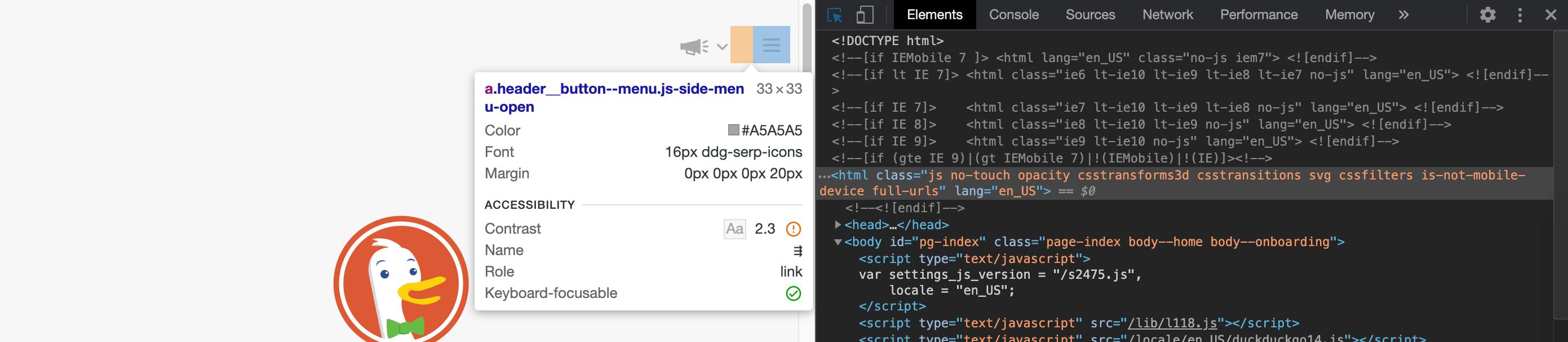1568x342 pixels.
Task: Click the 'link' role value in tooltip
Action: 791,272
